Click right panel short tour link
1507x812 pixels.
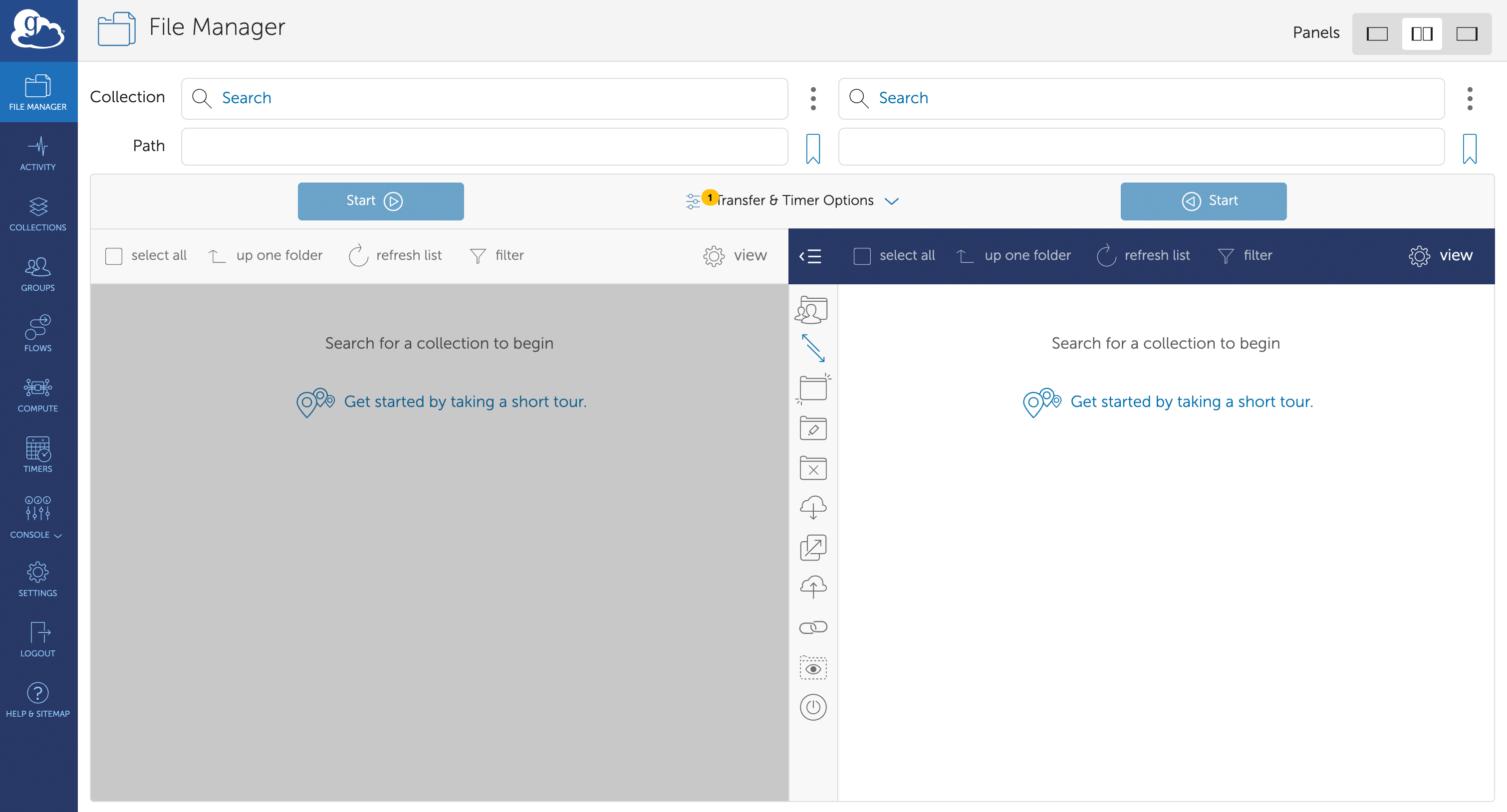1168,402
